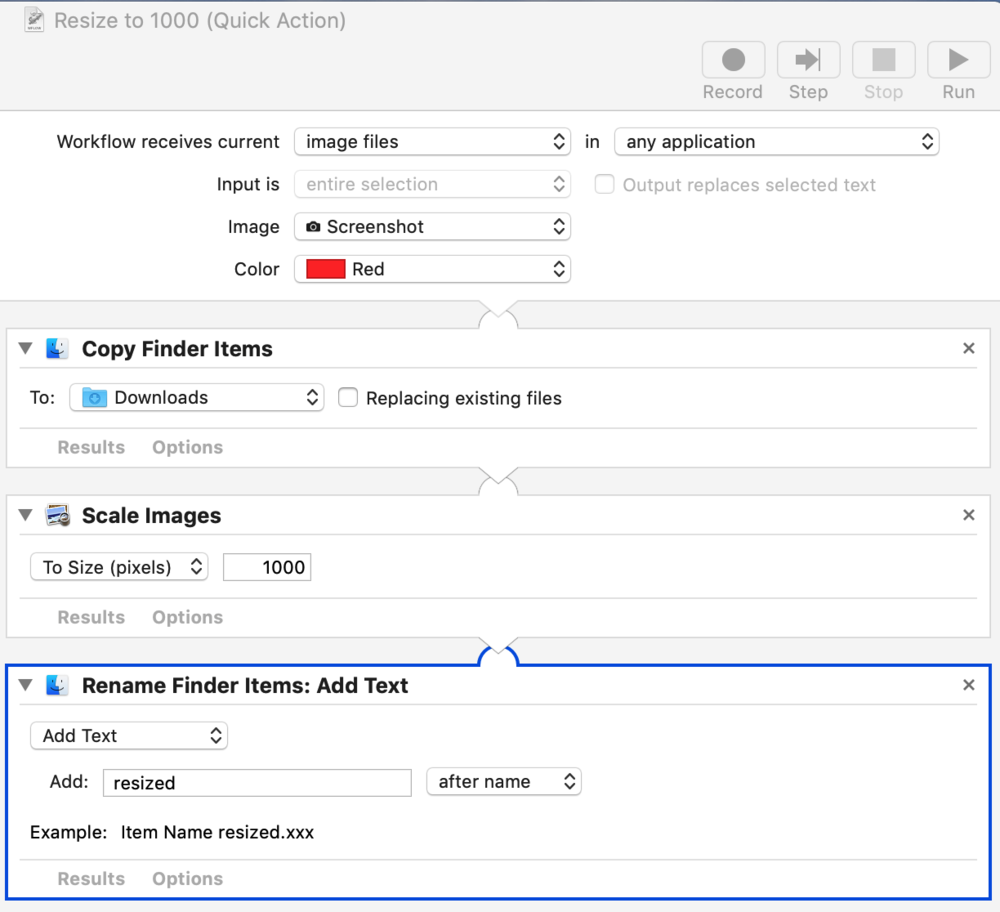The height and width of the screenshot is (912, 1000).
Task: Remove the Copy Finder Items action
Action: click(969, 348)
